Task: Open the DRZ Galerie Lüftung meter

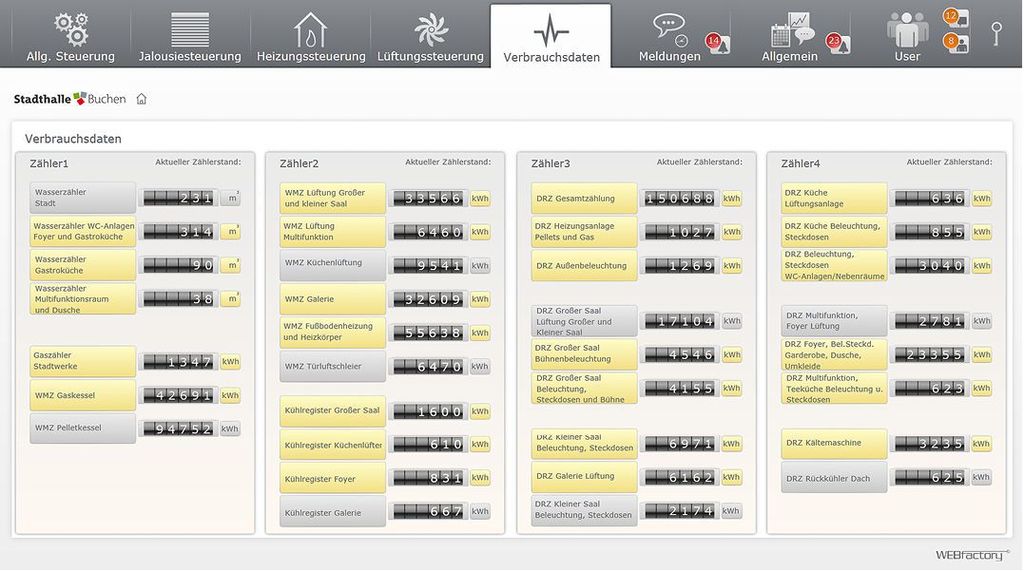Action: tap(584, 477)
